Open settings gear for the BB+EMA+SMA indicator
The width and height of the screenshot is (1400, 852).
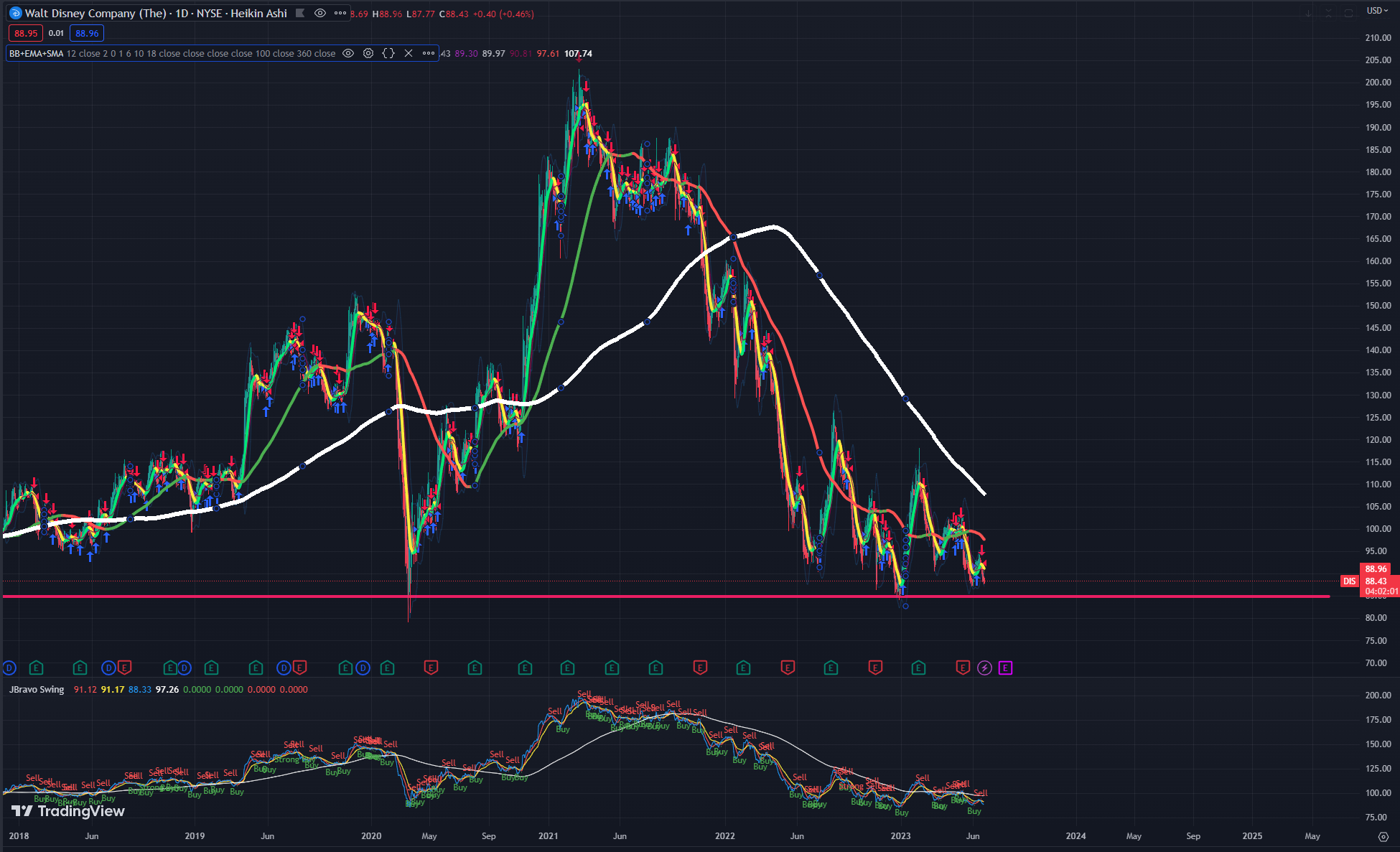coord(368,53)
